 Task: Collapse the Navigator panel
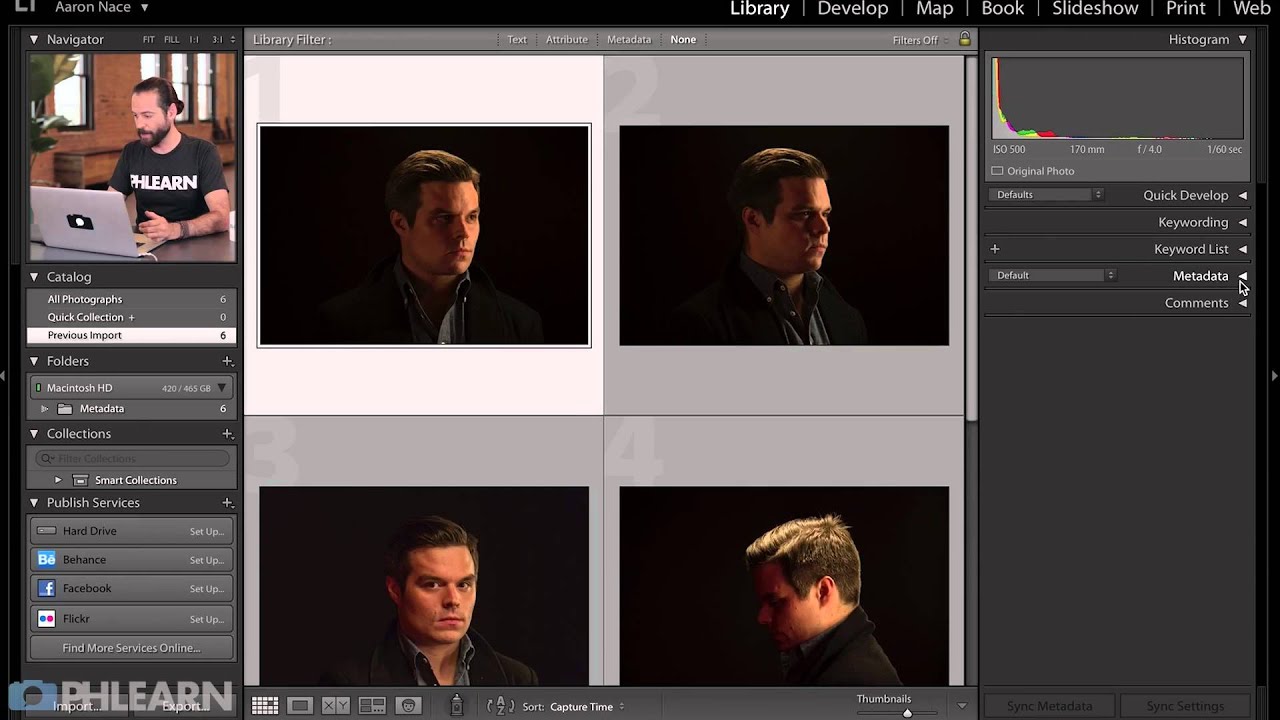click(x=34, y=40)
